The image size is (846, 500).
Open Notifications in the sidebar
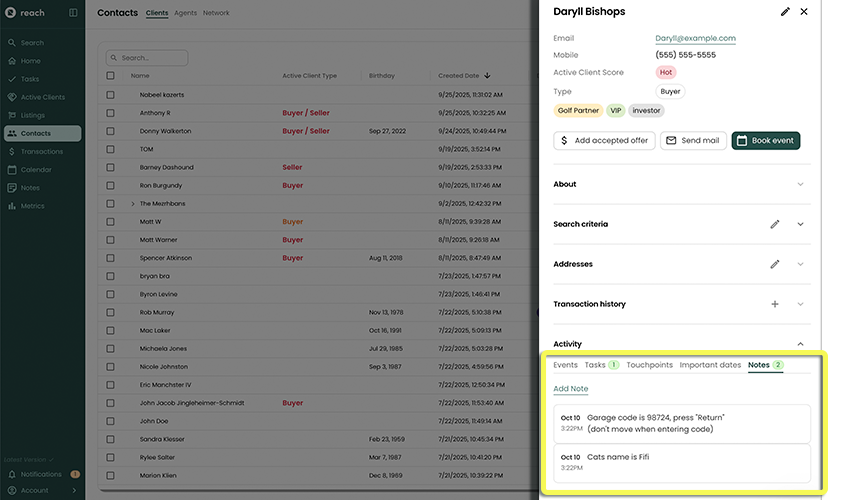click(x=41, y=474)
